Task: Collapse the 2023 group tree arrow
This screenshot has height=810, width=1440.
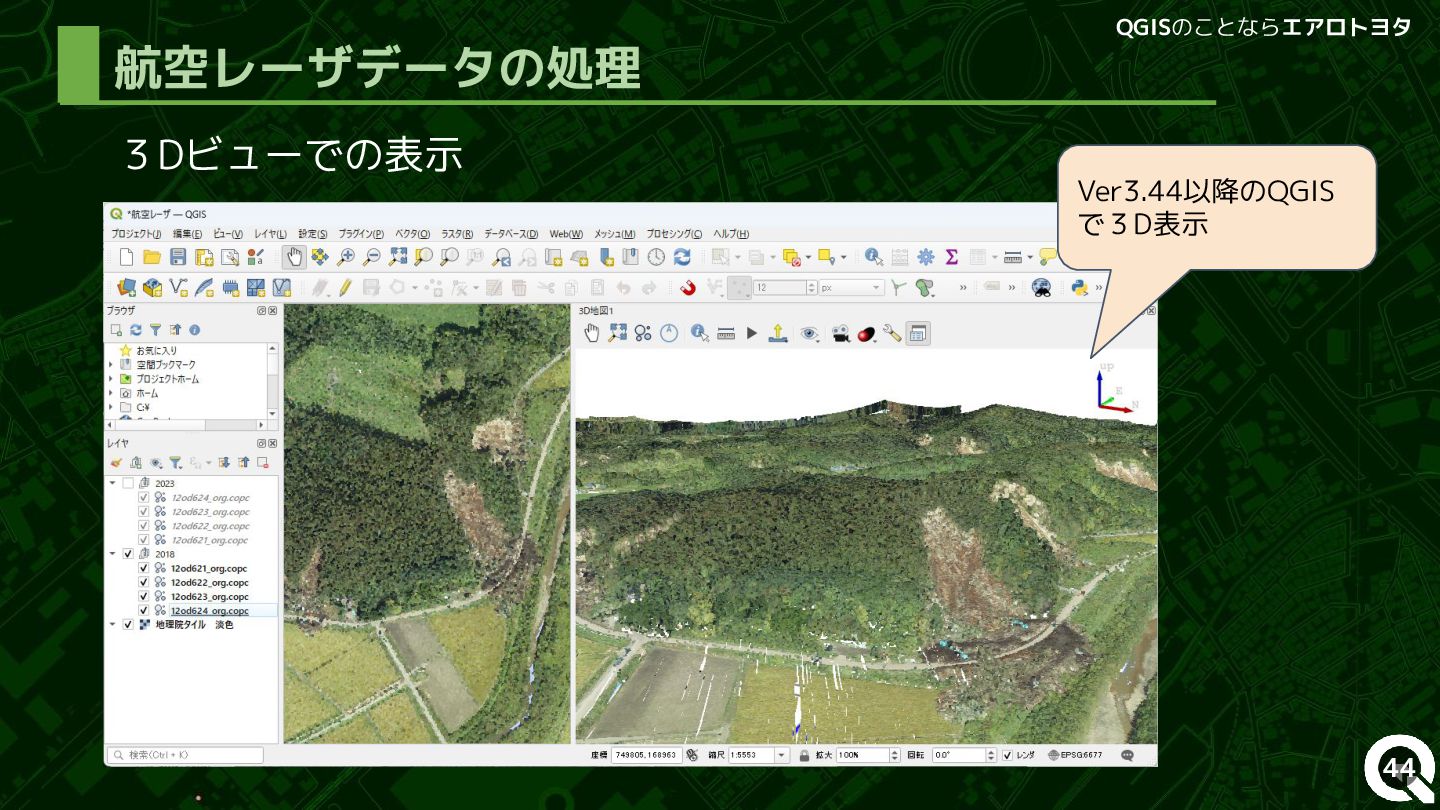Action: coord(113,483)
